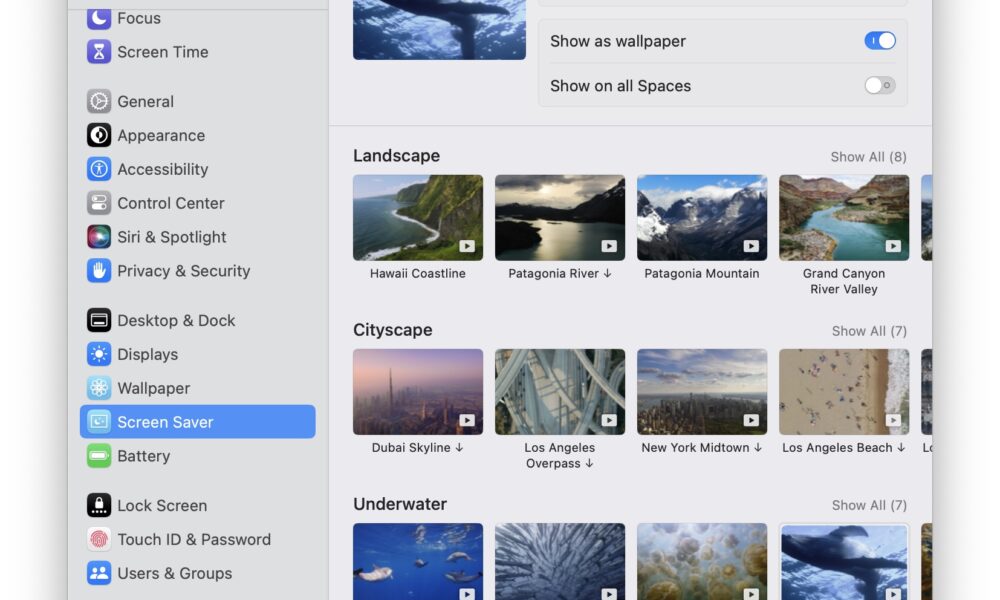Show all 7 Underwater screen savers
The height and width of the screenshot is (600, 1000).
pyautogui.click(x=869, y=505)
